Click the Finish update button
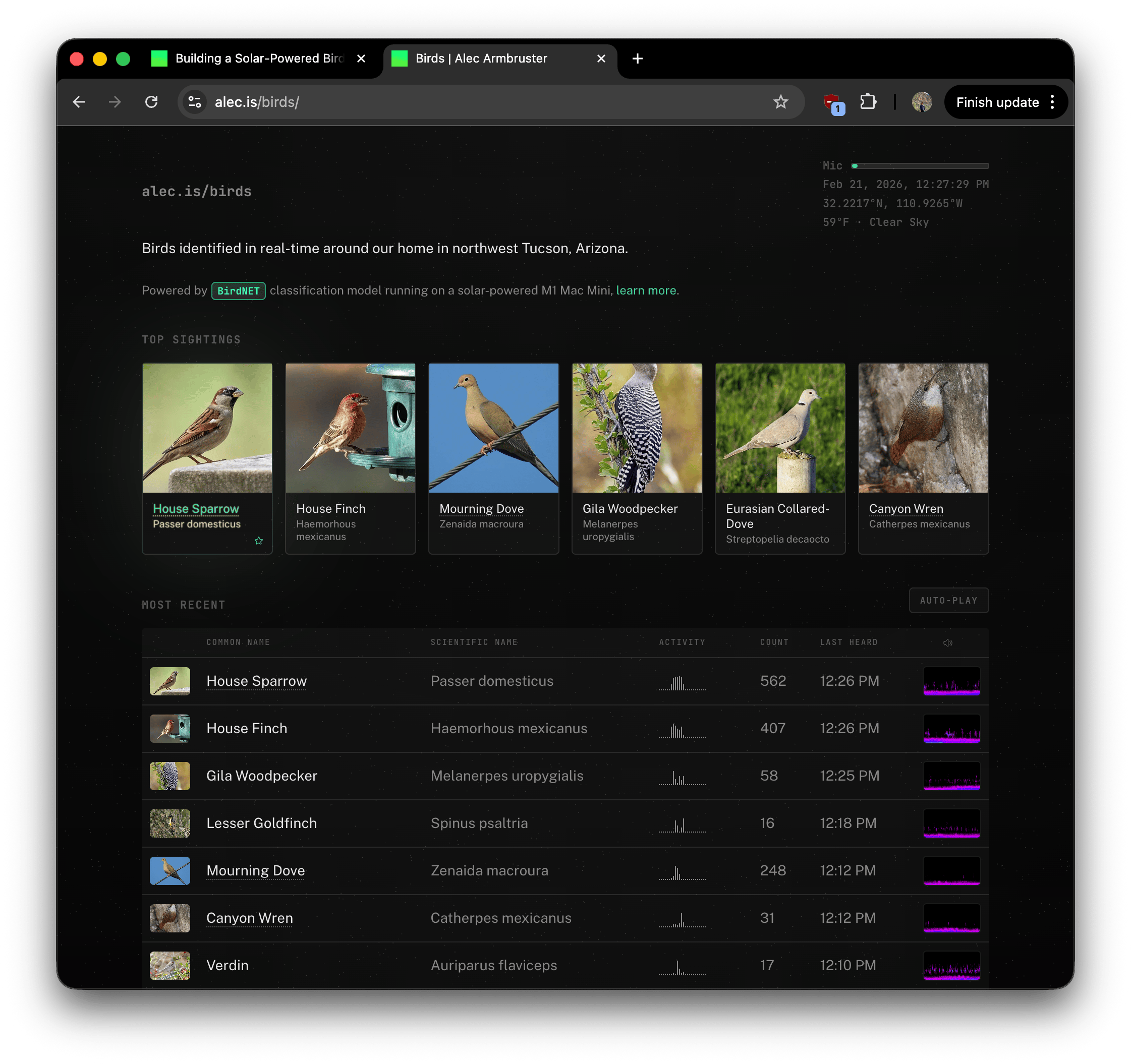 (997, 102)
